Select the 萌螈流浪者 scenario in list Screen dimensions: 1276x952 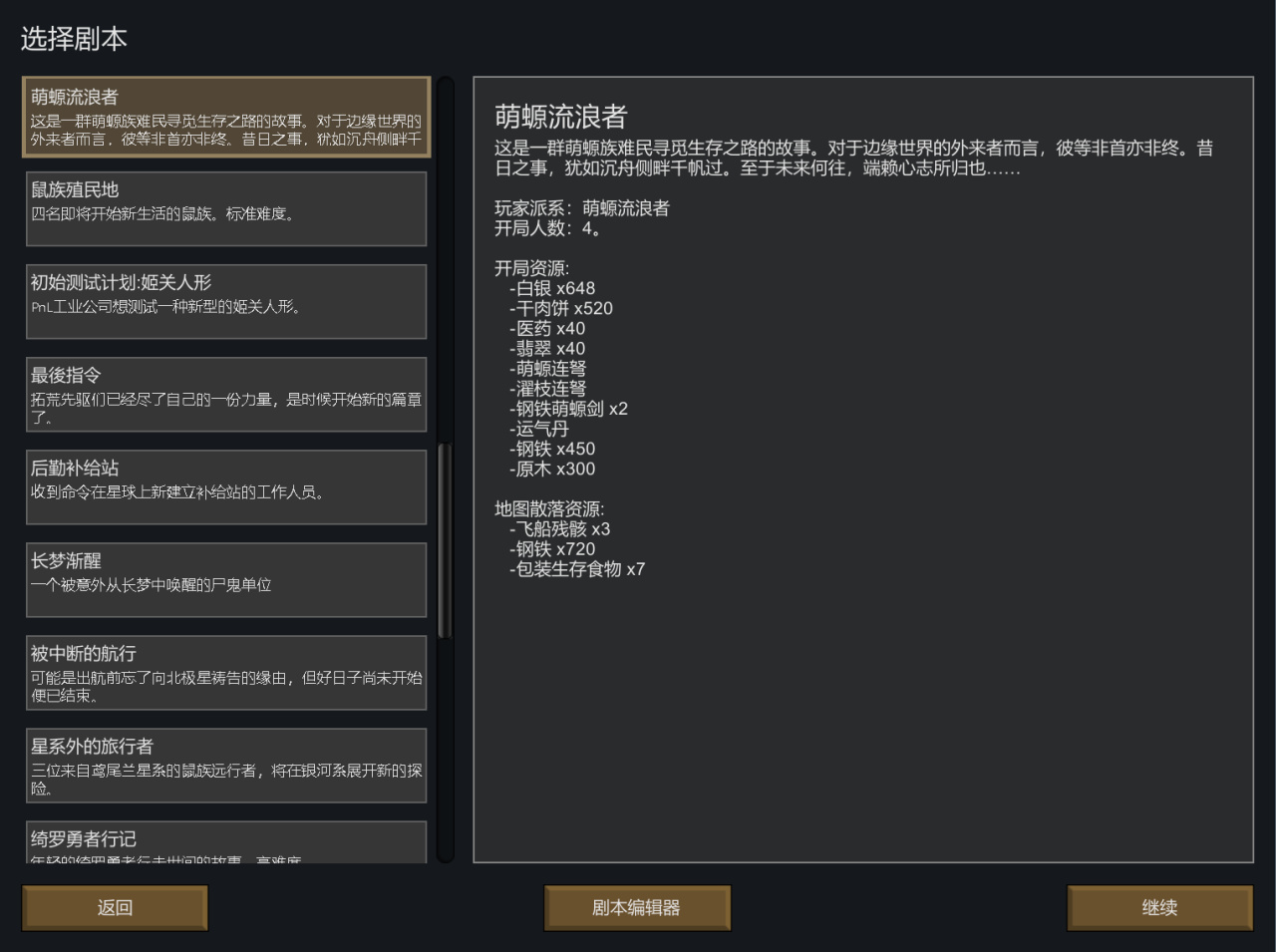click(226, 117)
